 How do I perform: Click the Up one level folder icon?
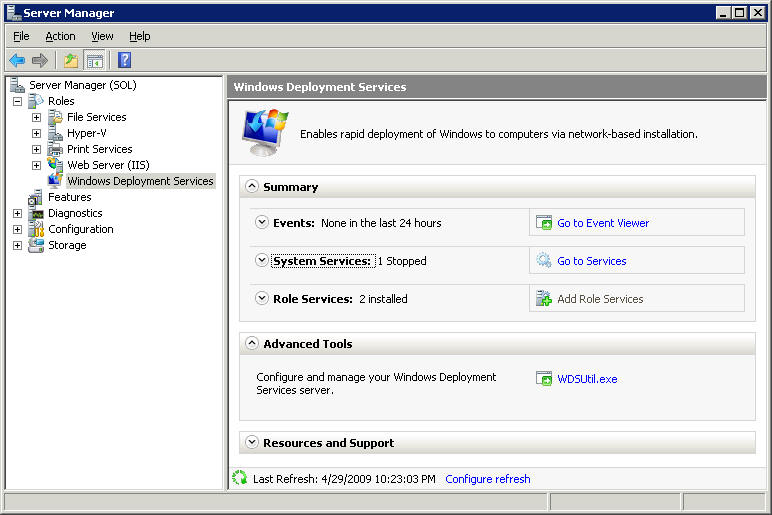tap(71, 61)
